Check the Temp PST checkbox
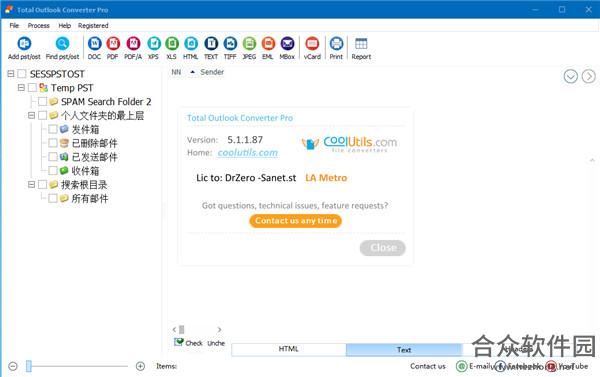Image resolution: width=600 pixels, height=377 pixels. pos(33,88)
